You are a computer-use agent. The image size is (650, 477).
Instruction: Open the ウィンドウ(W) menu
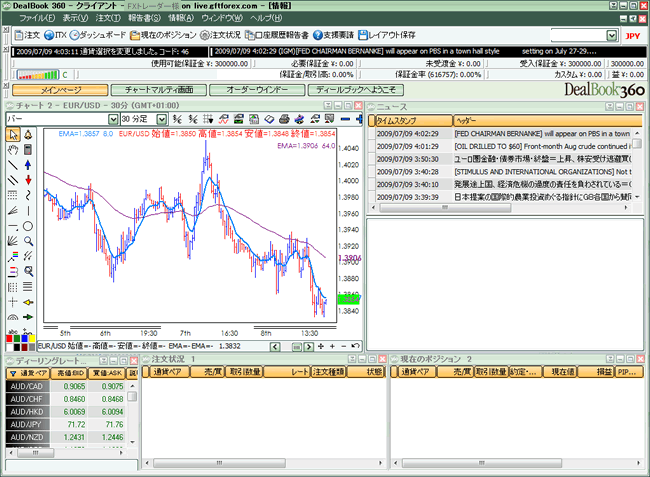(222, 18)
